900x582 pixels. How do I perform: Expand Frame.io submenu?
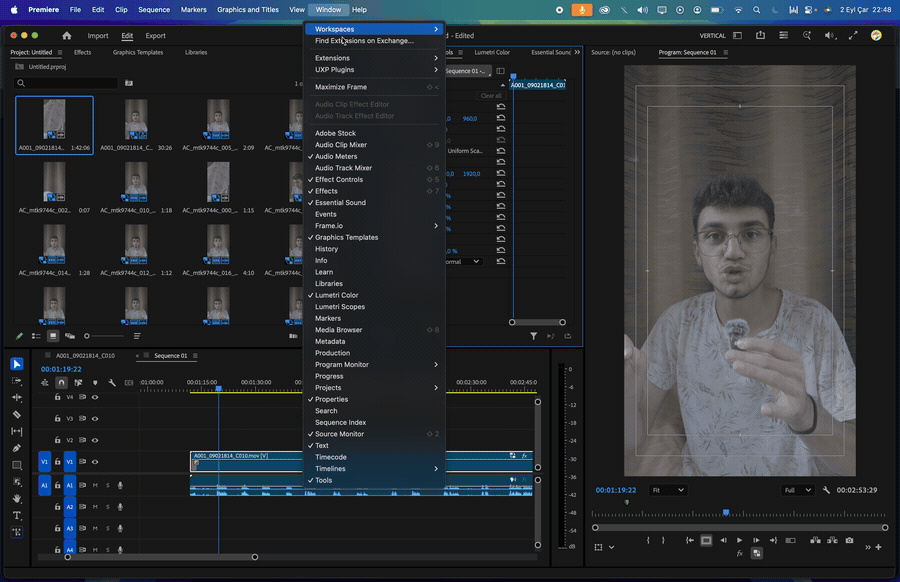click(374, 226)
